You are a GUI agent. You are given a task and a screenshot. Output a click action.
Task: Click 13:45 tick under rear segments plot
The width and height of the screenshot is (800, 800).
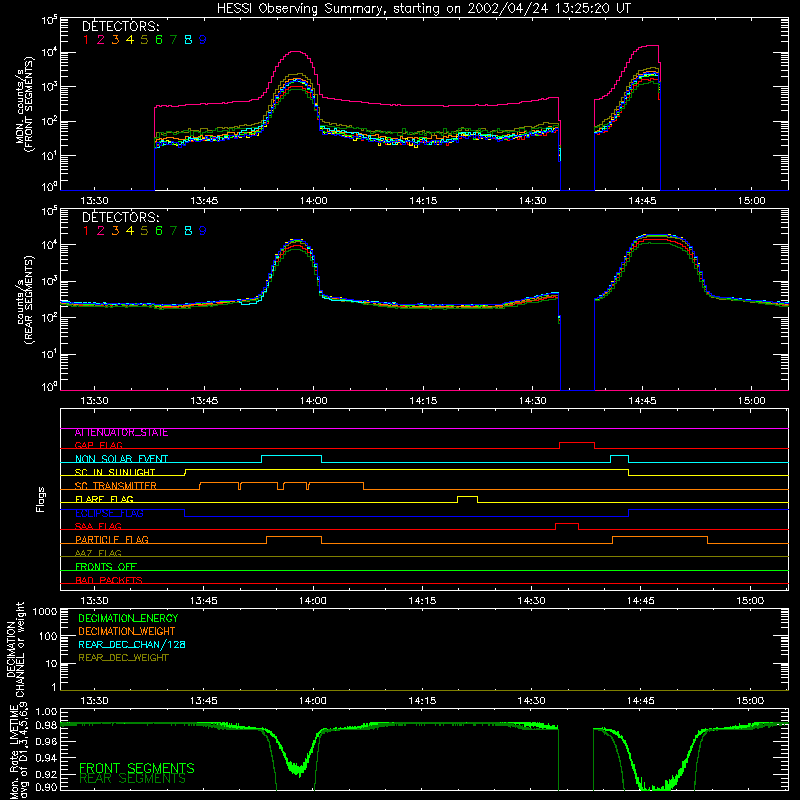pos(204,401)
